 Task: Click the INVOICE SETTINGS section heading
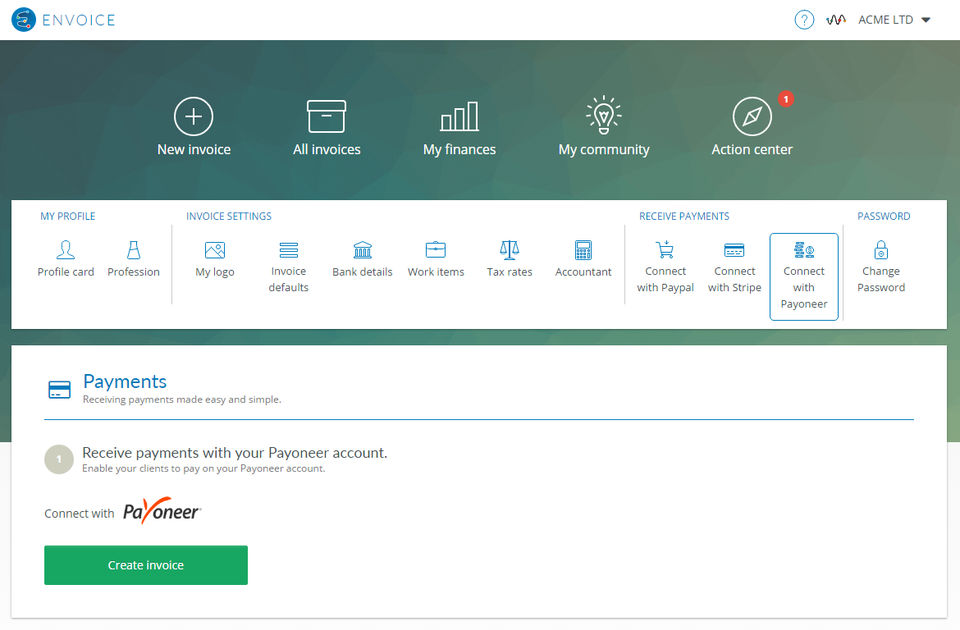229,216
